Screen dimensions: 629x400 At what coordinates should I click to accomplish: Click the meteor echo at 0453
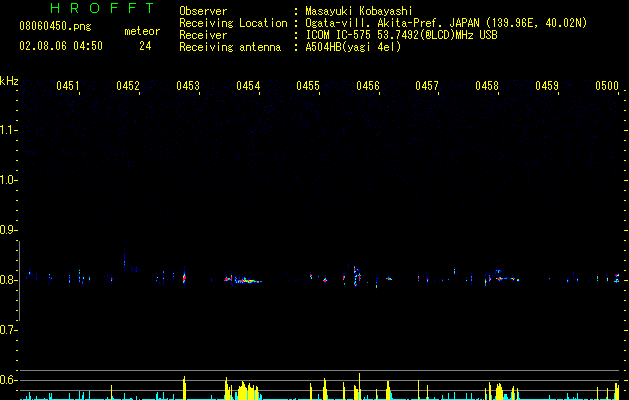click(x=185, y=277)
